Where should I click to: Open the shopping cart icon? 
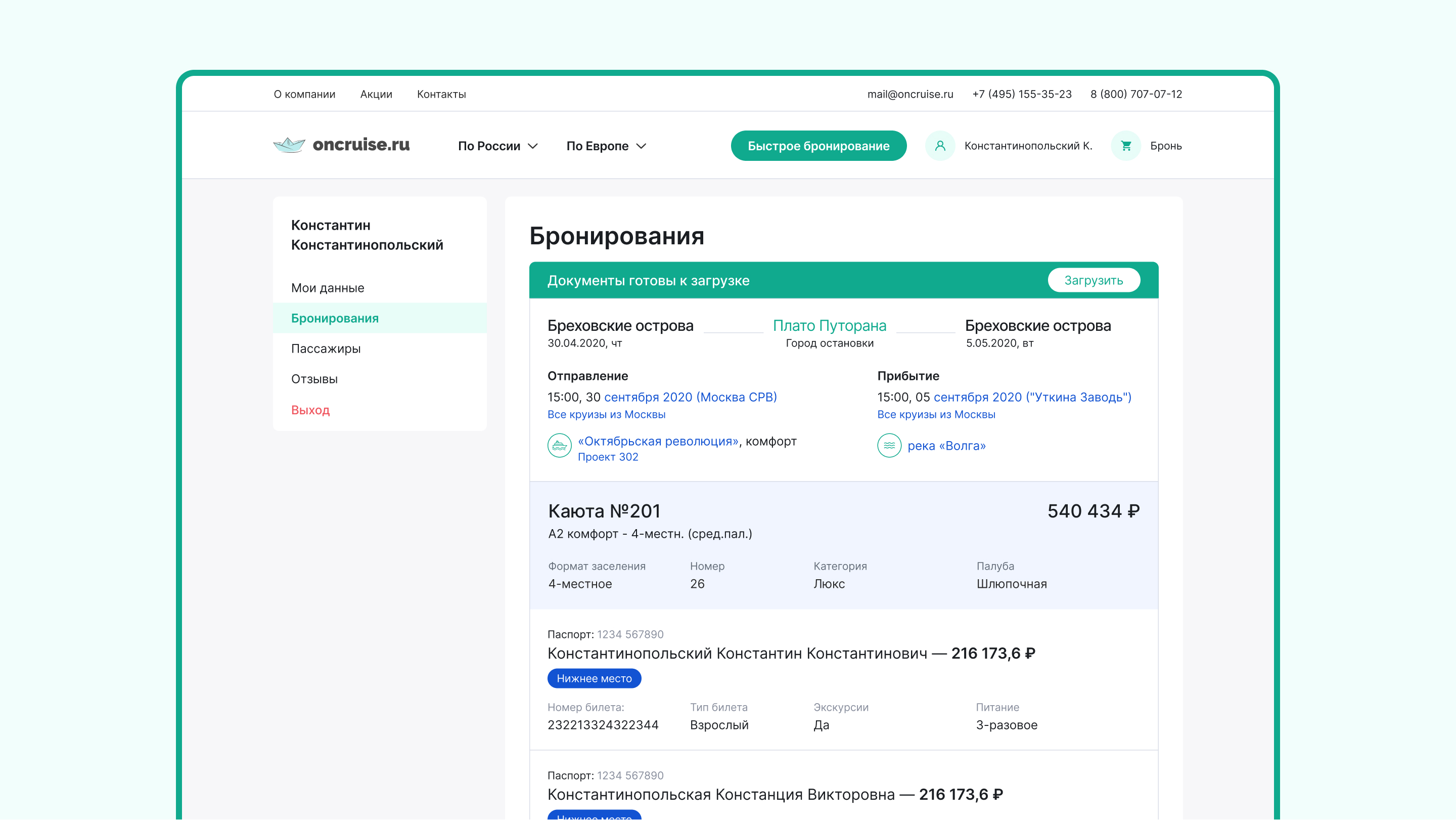[x=1126, y=146]
